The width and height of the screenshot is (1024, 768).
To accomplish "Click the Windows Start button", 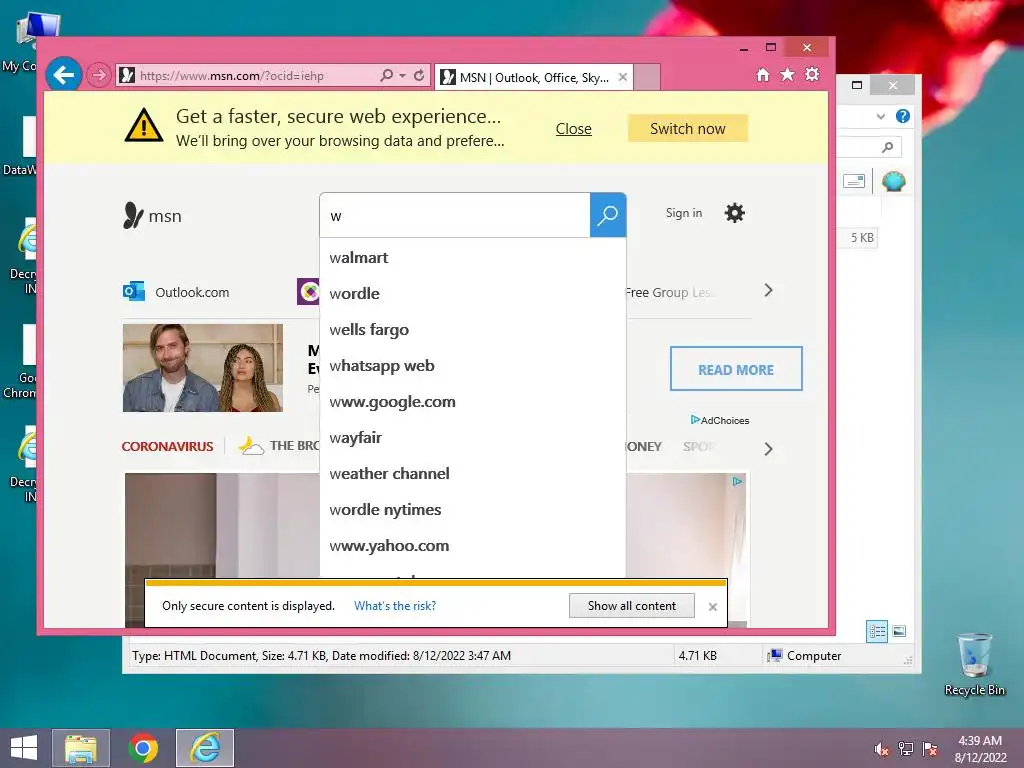I will coord(24,748).
